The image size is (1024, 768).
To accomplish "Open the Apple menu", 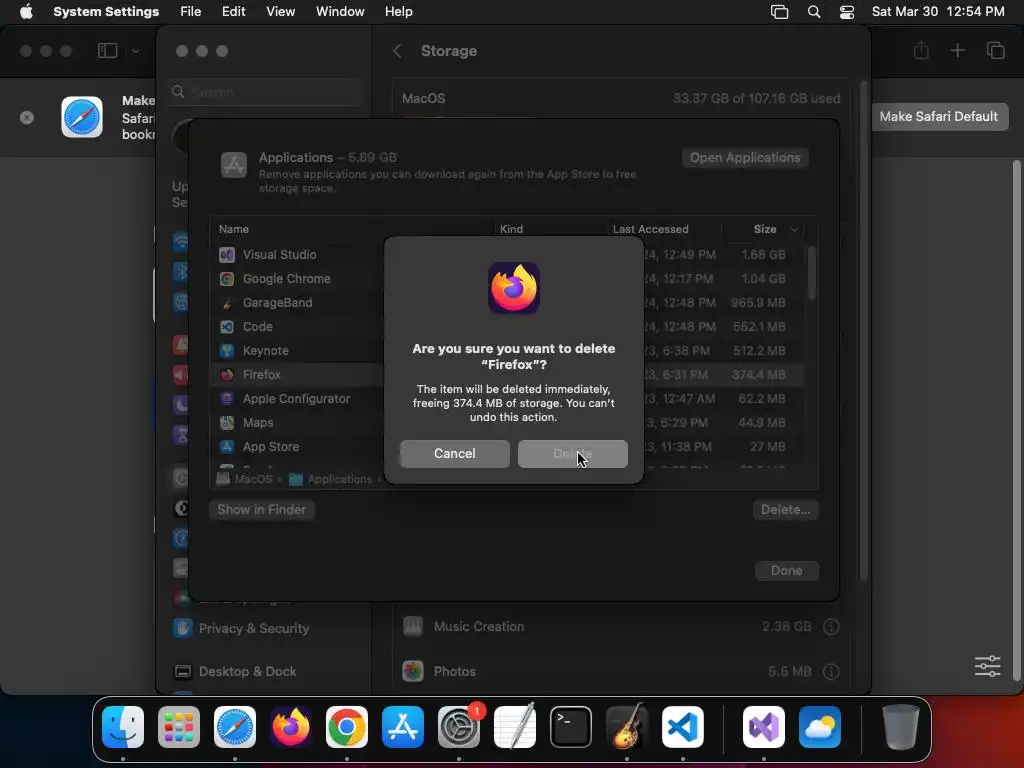I will 26,12.
